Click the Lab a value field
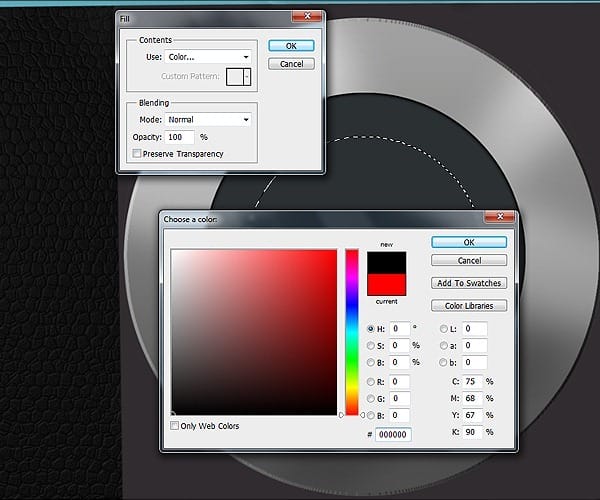 click(474, 345)
